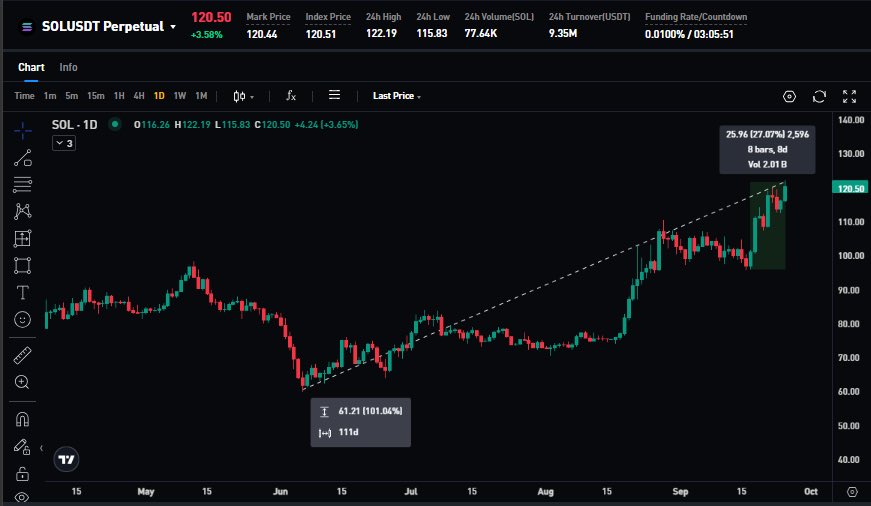Select the trend line drawing tool
The image size is (871, 506).
pyautogui.click(x=23, y=158)
